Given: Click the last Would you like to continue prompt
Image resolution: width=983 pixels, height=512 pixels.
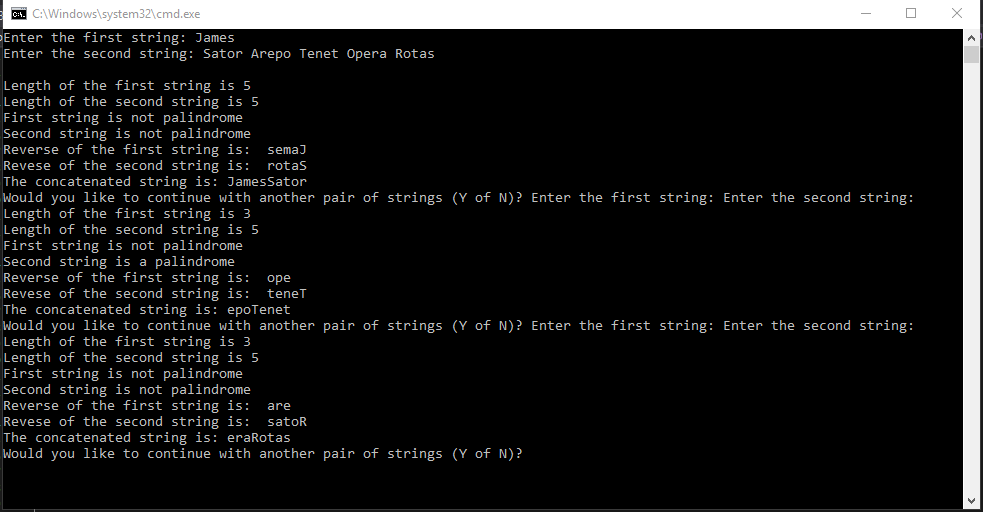Looking at the screenshot, I should point(263,454).
